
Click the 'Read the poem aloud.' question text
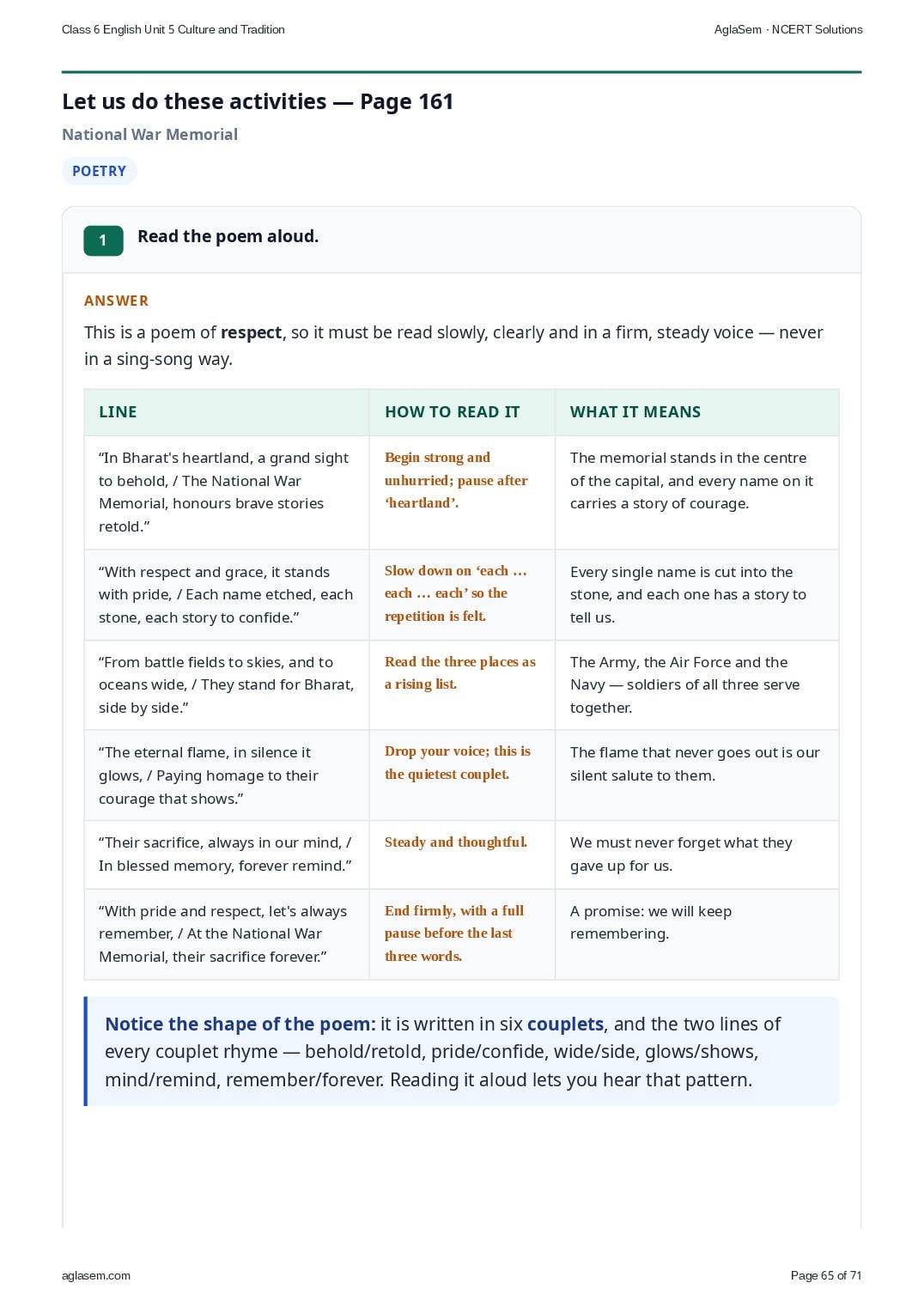(x=228, y=236)
